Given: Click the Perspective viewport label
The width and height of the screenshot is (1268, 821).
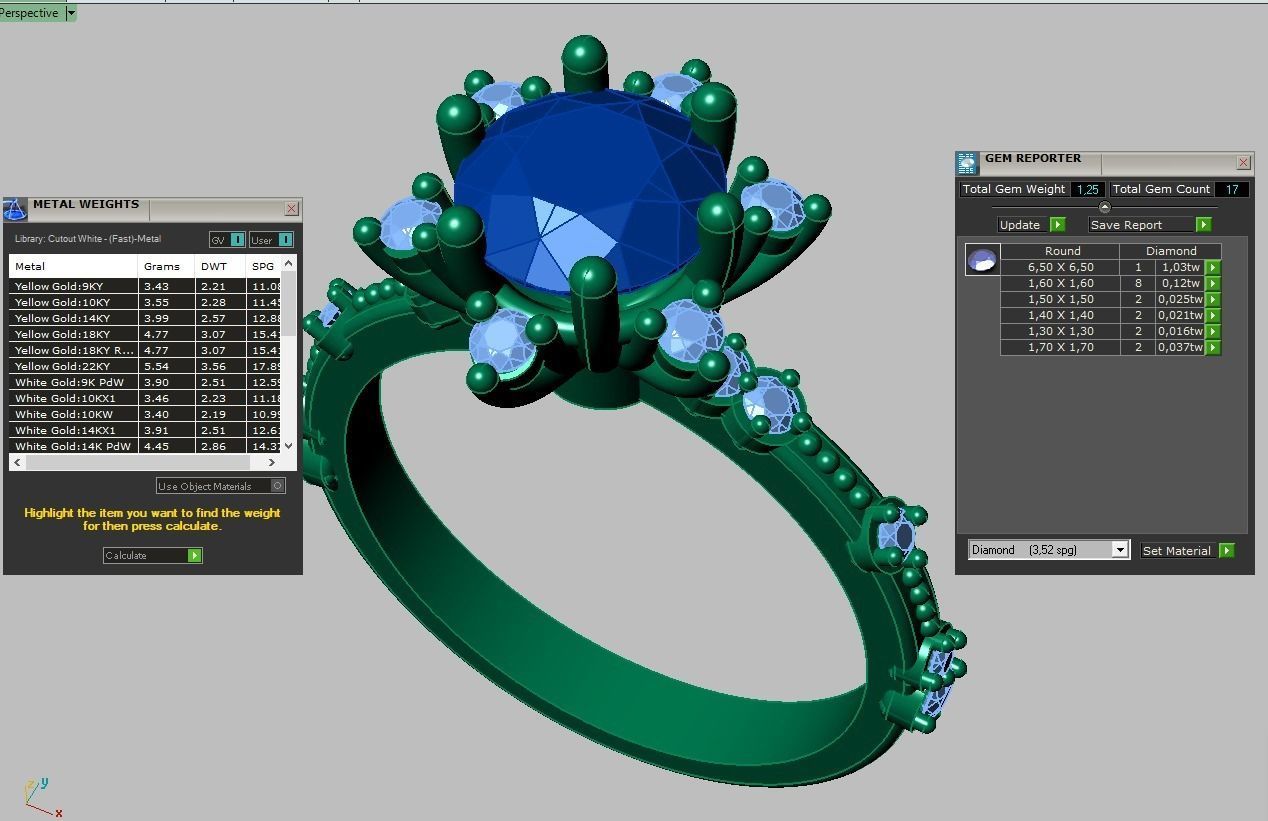Looking at the screenshot, I should [29, 13].
